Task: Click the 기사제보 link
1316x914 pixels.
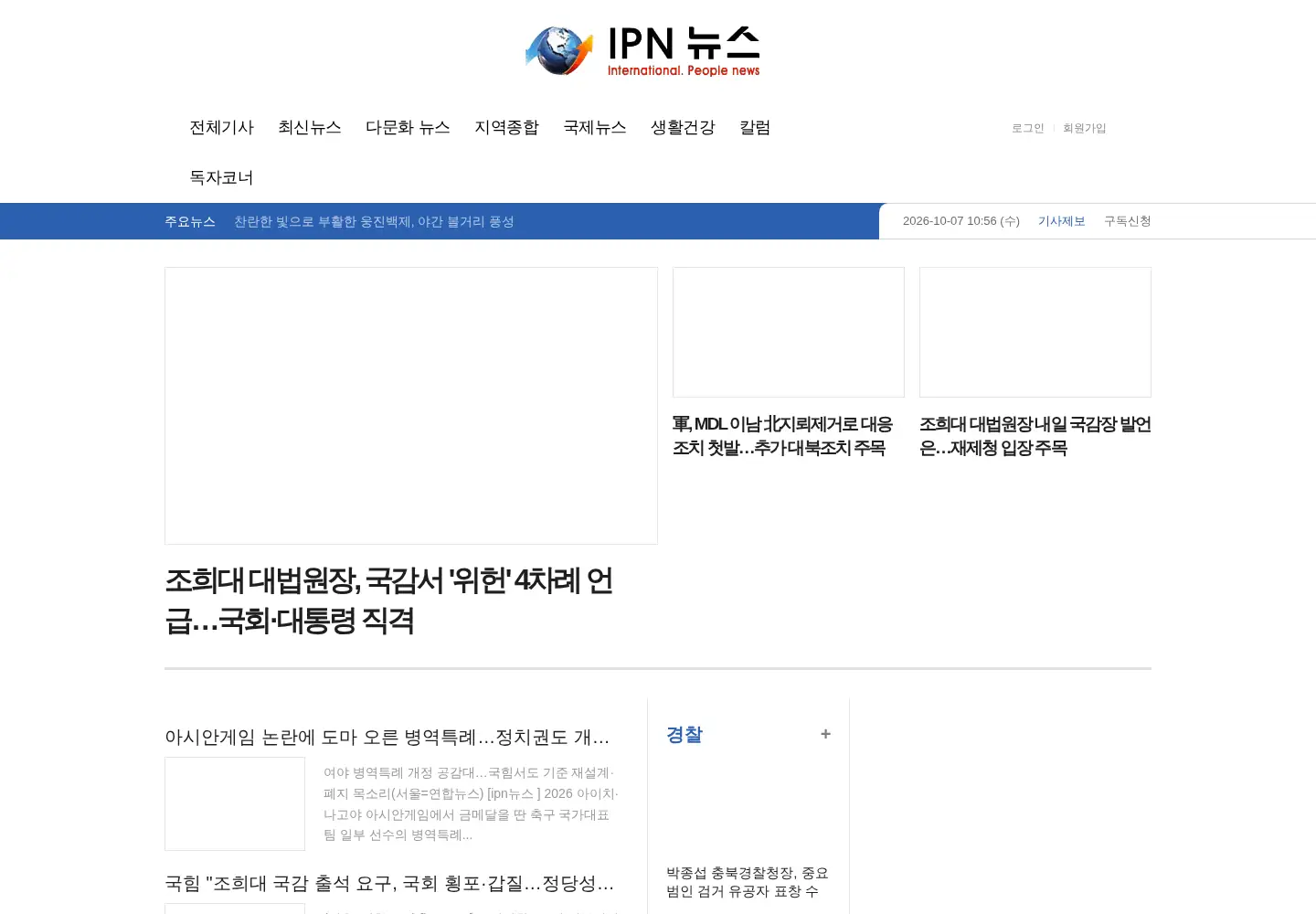Action: click(x=1061, y=221)
